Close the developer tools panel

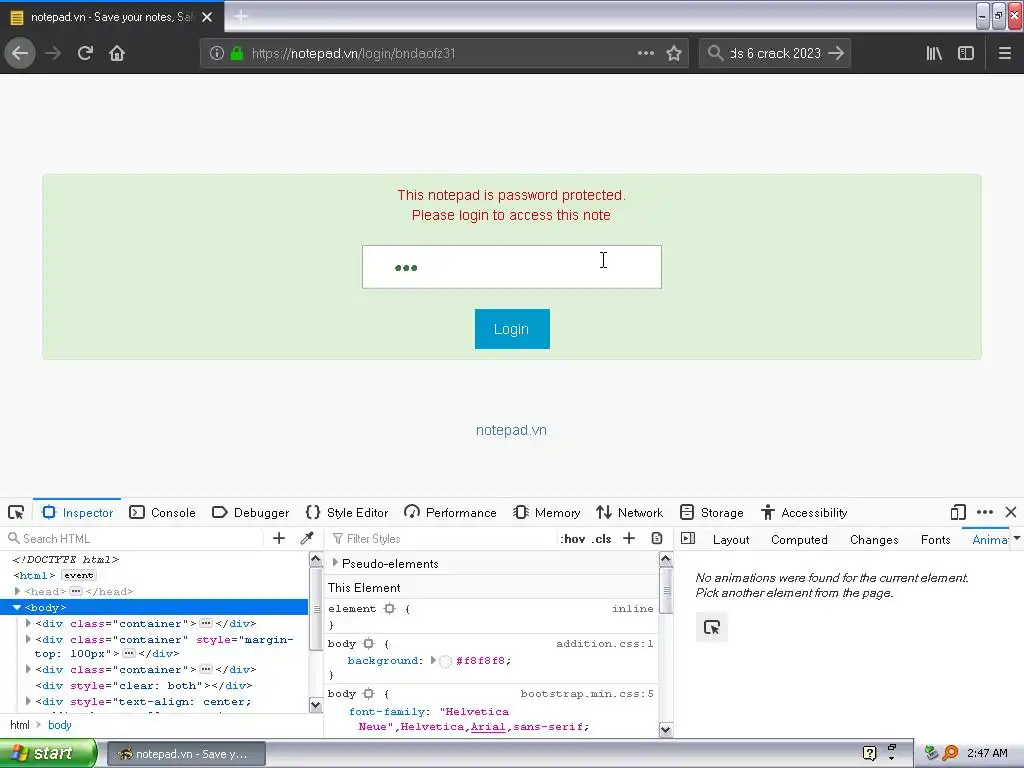[1011, 513]
